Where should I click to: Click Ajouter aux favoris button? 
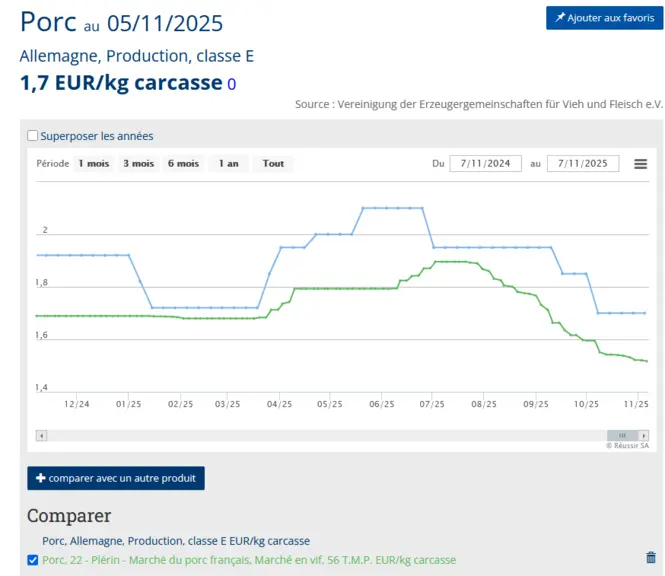coord(604,18)
